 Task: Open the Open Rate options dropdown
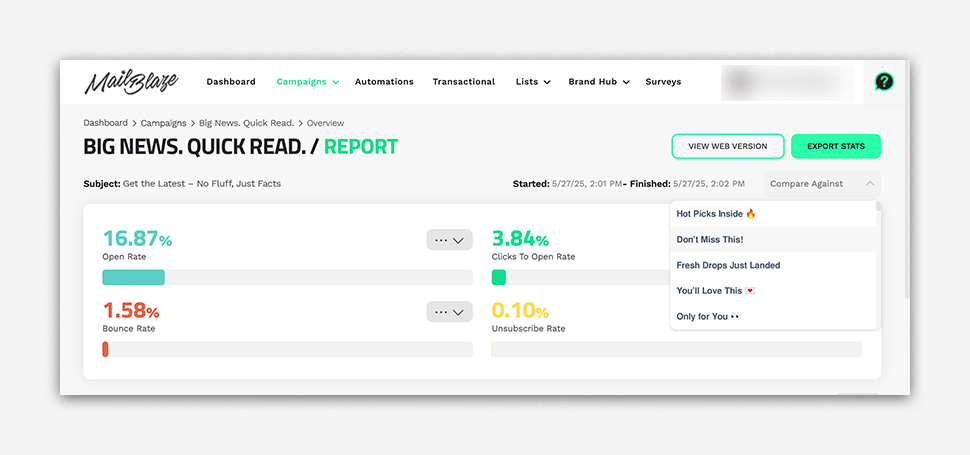[x=449, y=240]
